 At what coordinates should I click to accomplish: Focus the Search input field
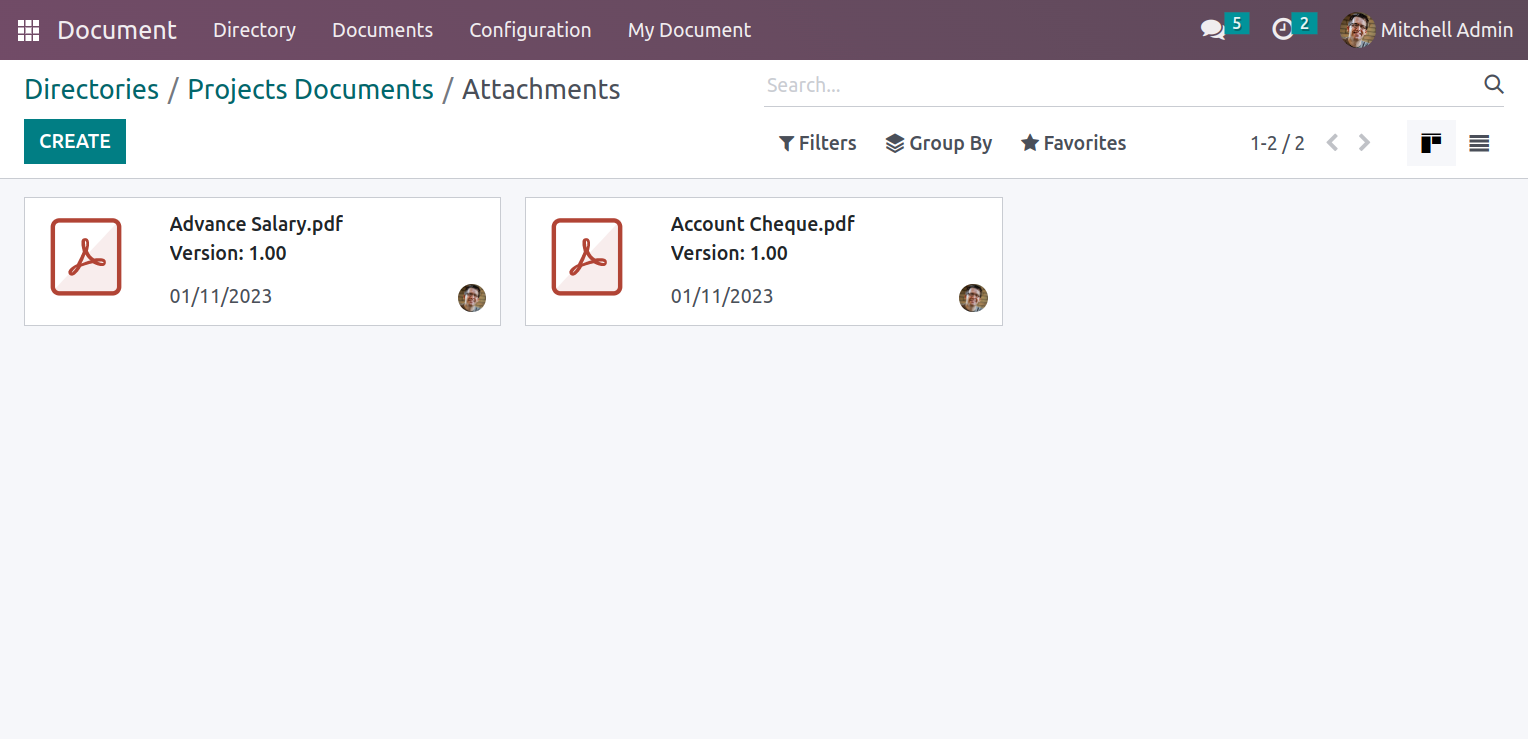(1122, 85)
